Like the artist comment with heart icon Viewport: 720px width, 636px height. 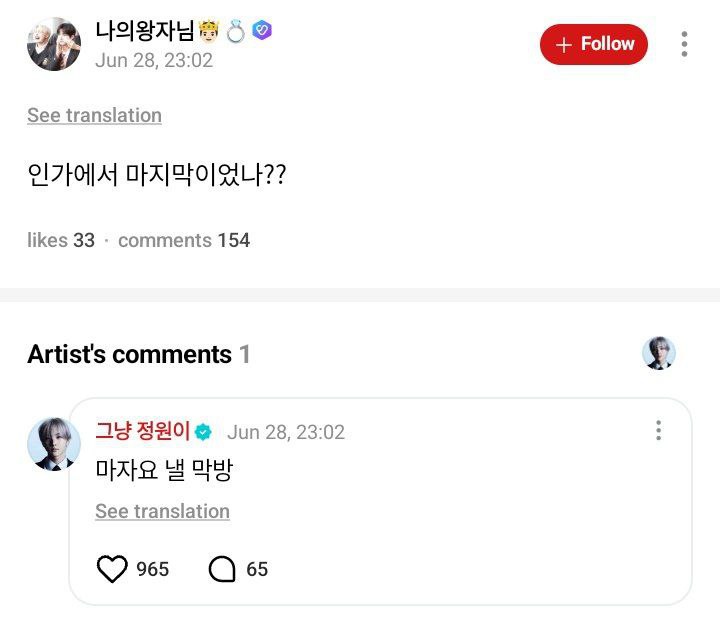tap(112, 569)
